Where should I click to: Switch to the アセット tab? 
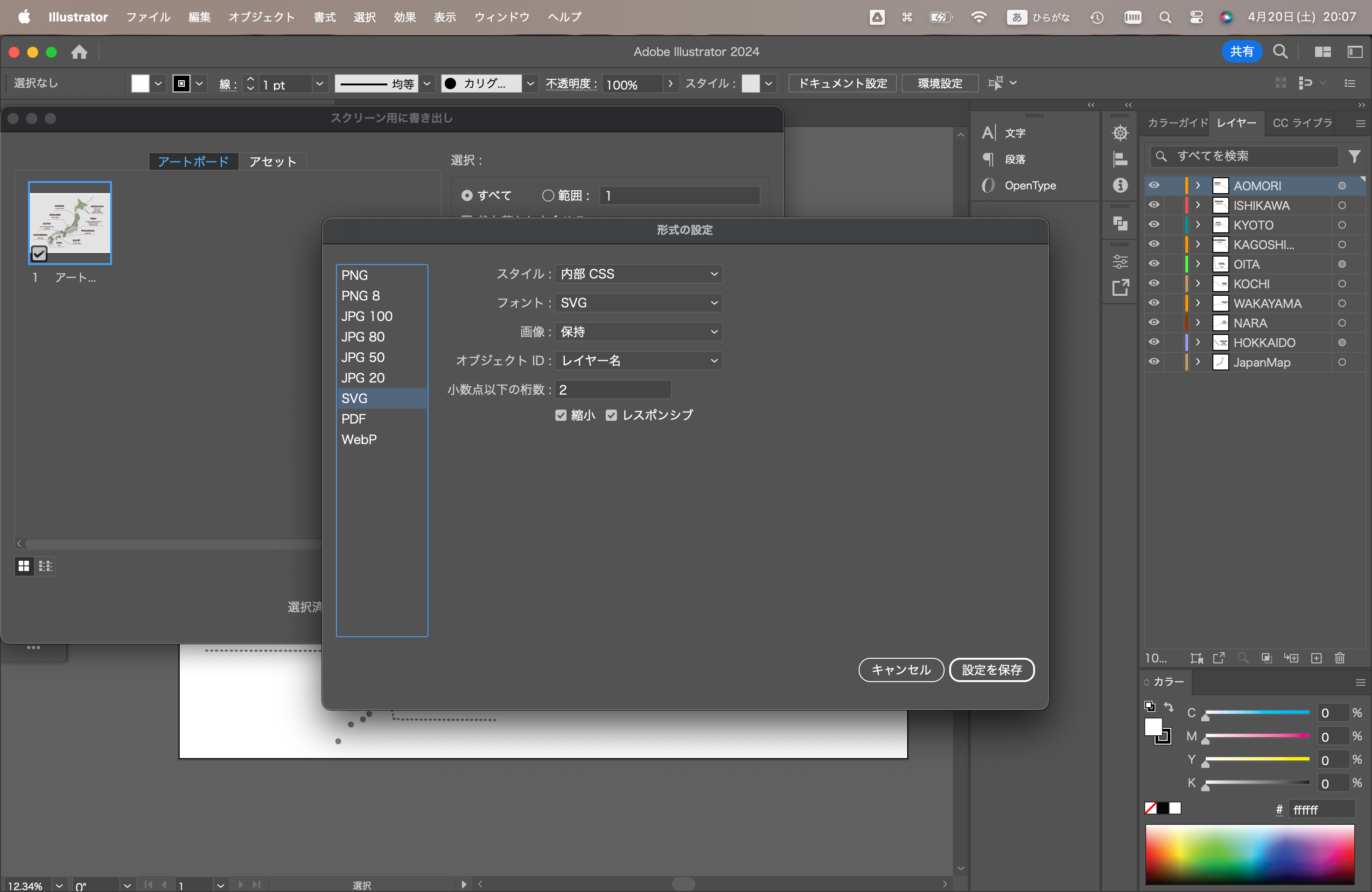(273, 161)
